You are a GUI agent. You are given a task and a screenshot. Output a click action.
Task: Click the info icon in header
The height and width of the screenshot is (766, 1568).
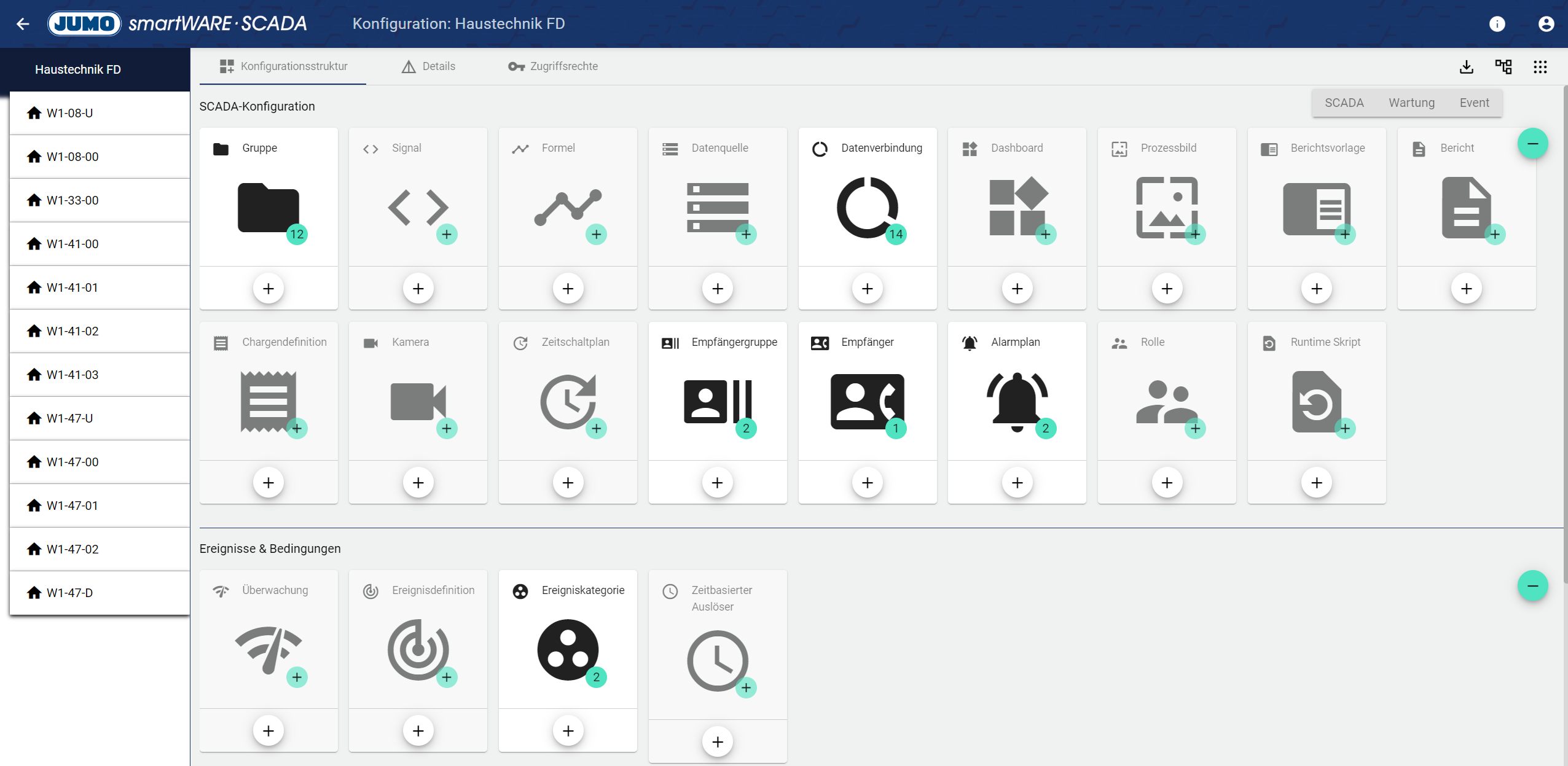point(1497,24)
